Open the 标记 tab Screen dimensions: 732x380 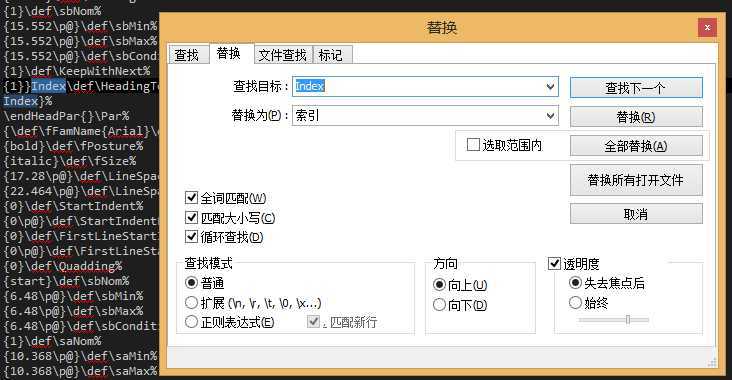click(331, 55)
